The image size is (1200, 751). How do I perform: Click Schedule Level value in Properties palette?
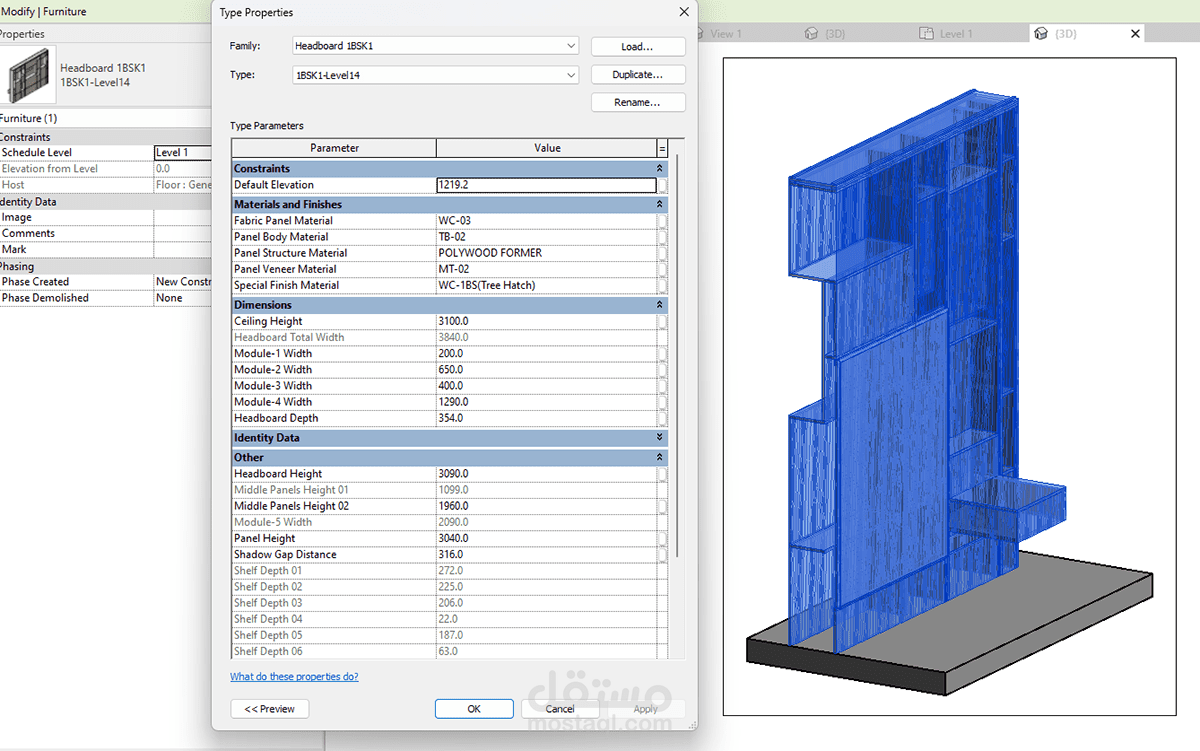click(183, 153)
